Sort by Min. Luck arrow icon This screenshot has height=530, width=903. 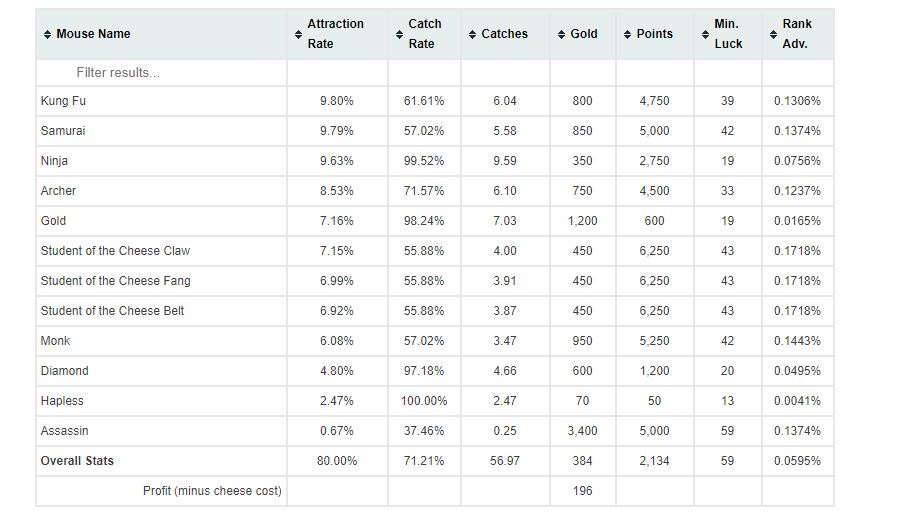click(705, 35)
